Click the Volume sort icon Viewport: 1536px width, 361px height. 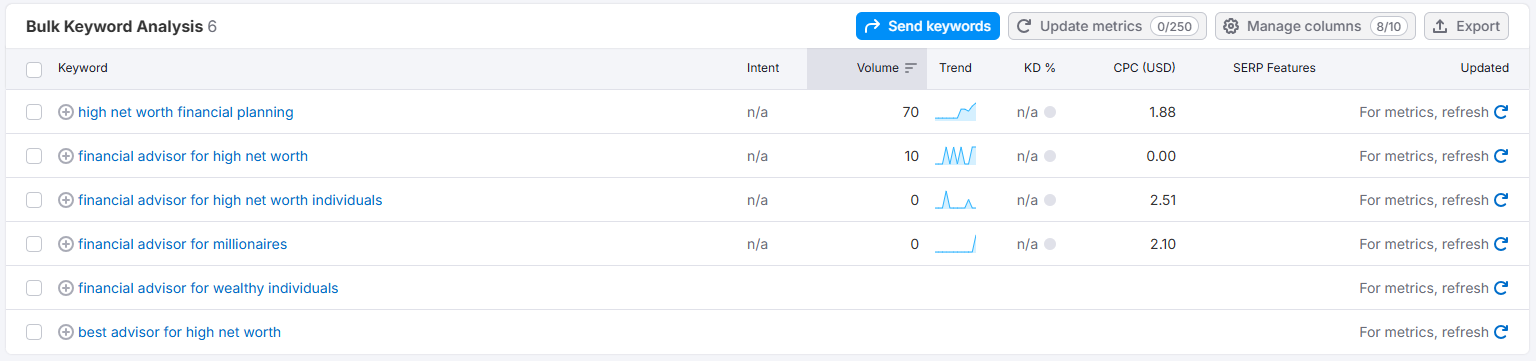[911, 68]
